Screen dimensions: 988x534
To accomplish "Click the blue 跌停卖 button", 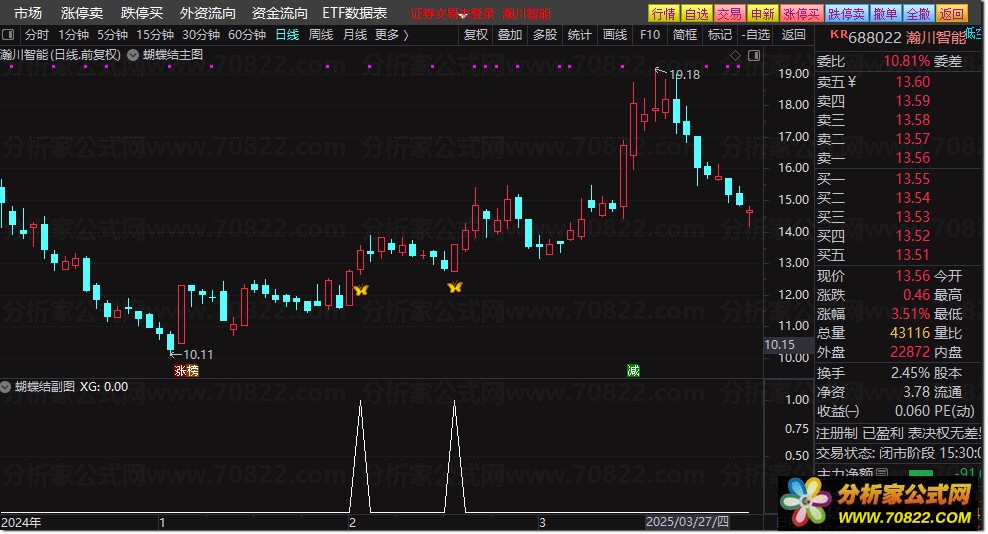I will tap(846, 14).
